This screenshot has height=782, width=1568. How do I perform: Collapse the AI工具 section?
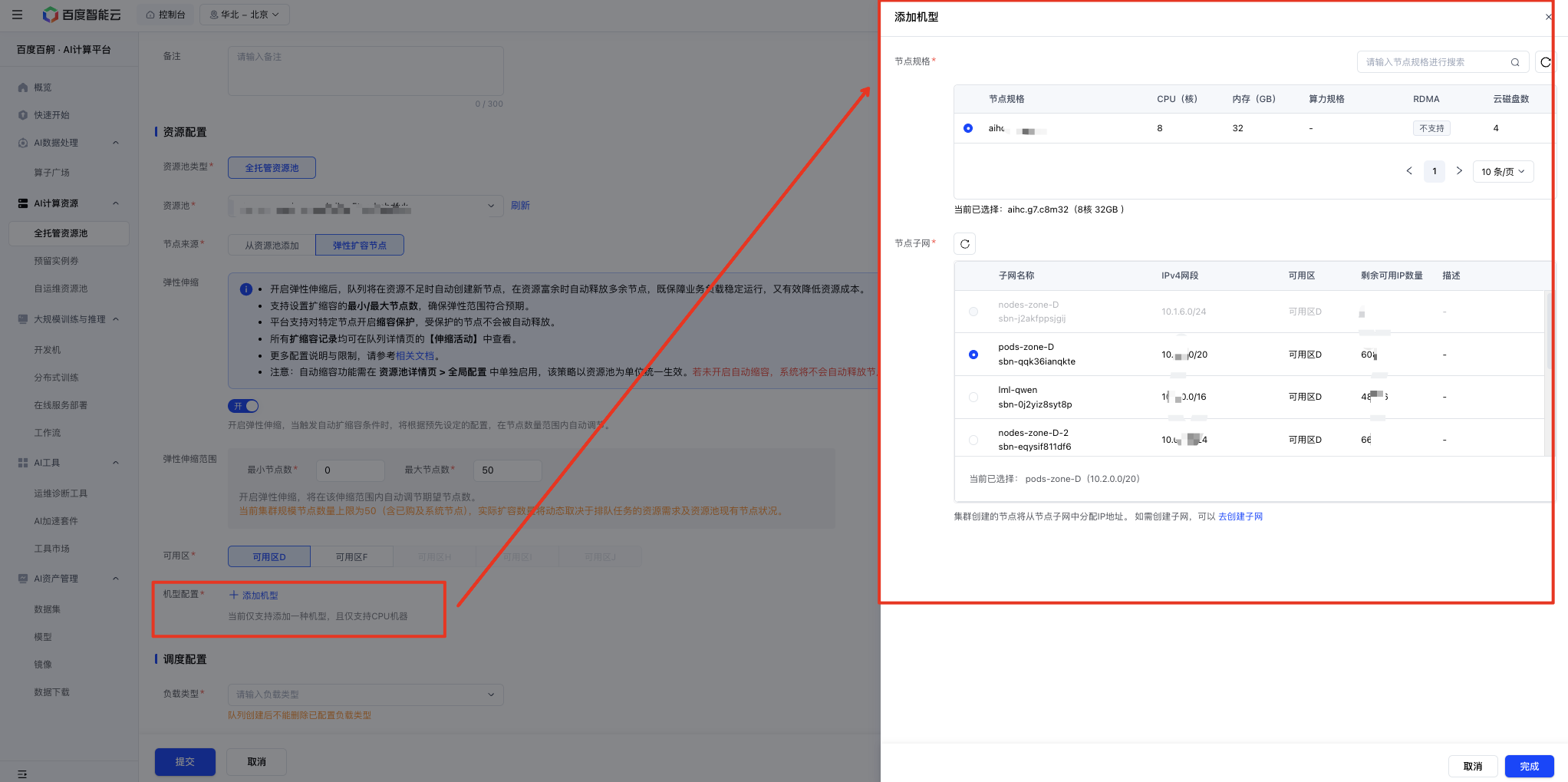click(x=116, y=463)
